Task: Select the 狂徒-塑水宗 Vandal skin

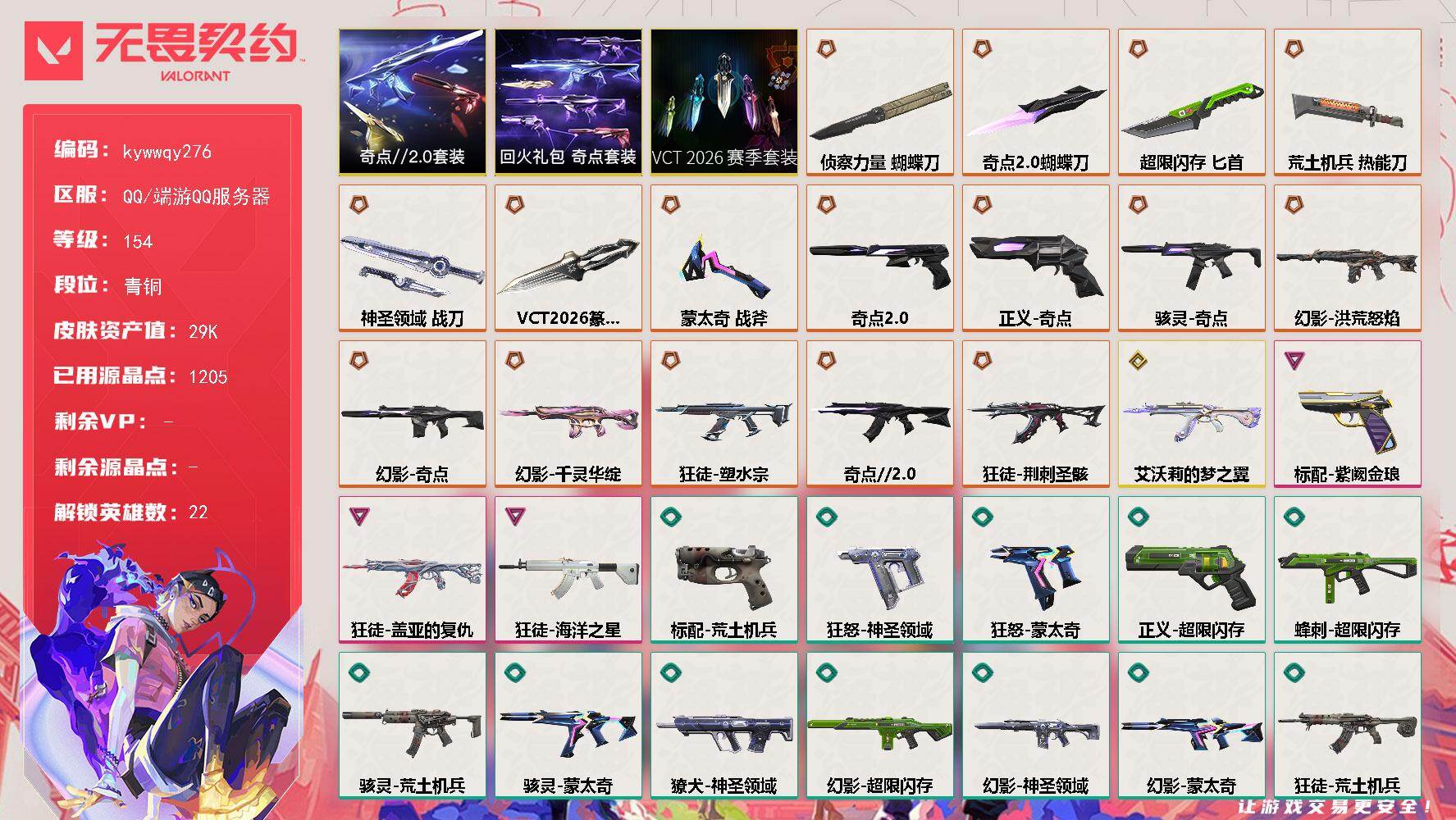Action: (723, 414)
